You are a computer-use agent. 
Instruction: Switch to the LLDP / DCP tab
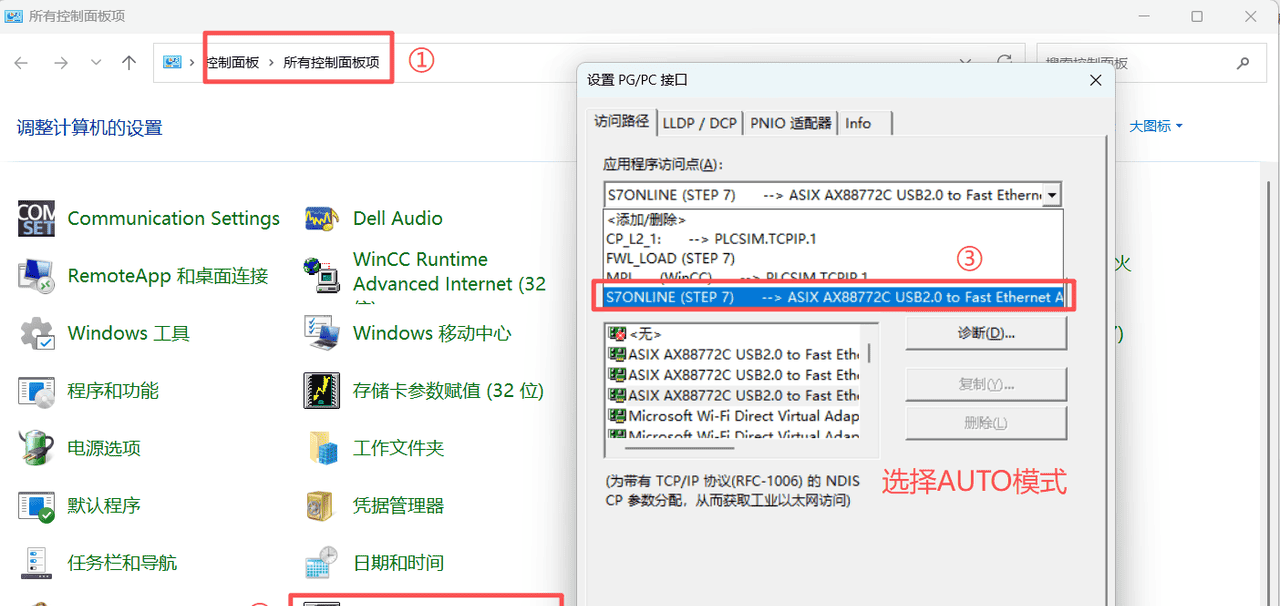(x=699, y=123)
